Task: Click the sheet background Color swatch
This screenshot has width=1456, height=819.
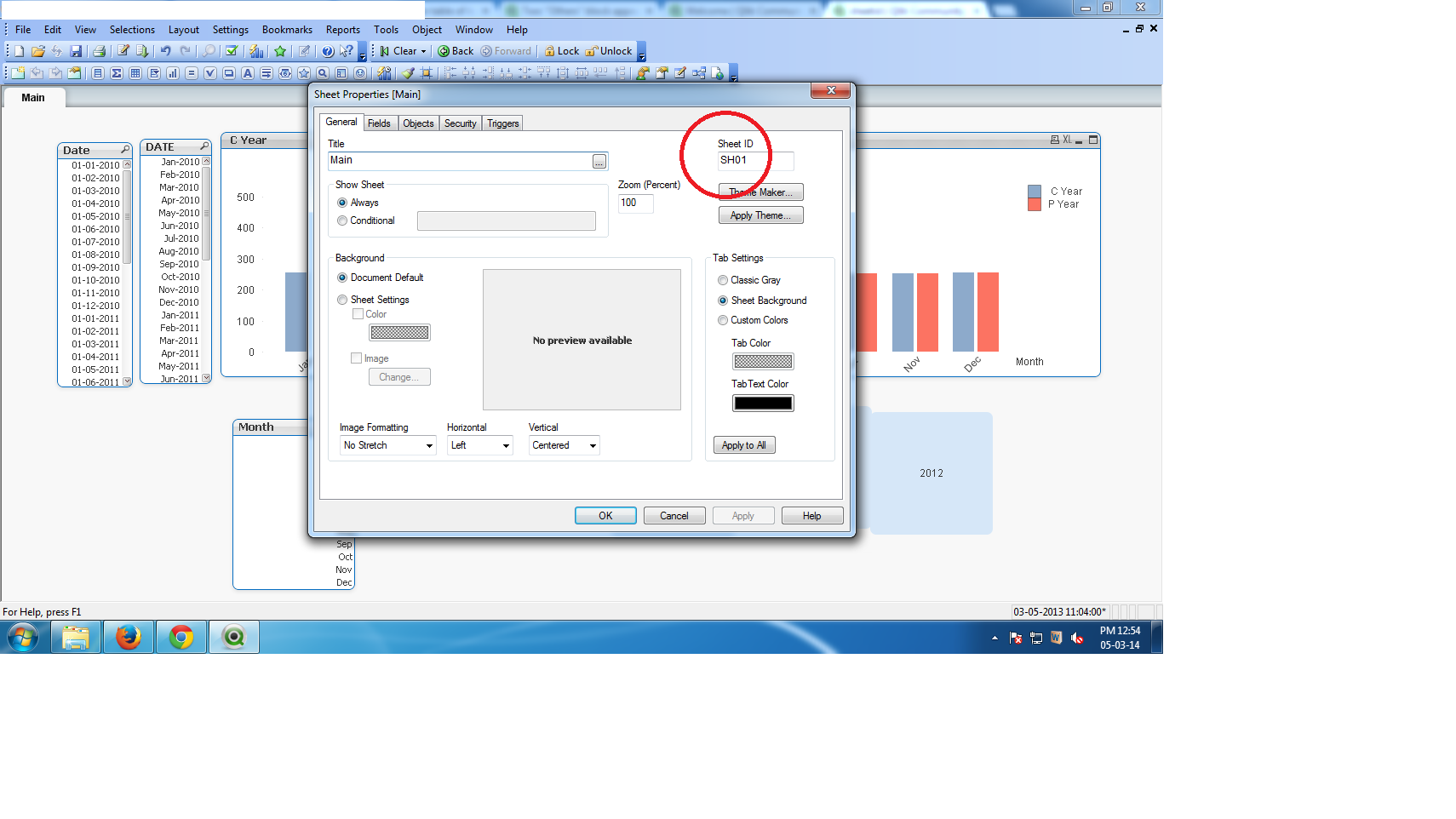Action: click(399, 333)
